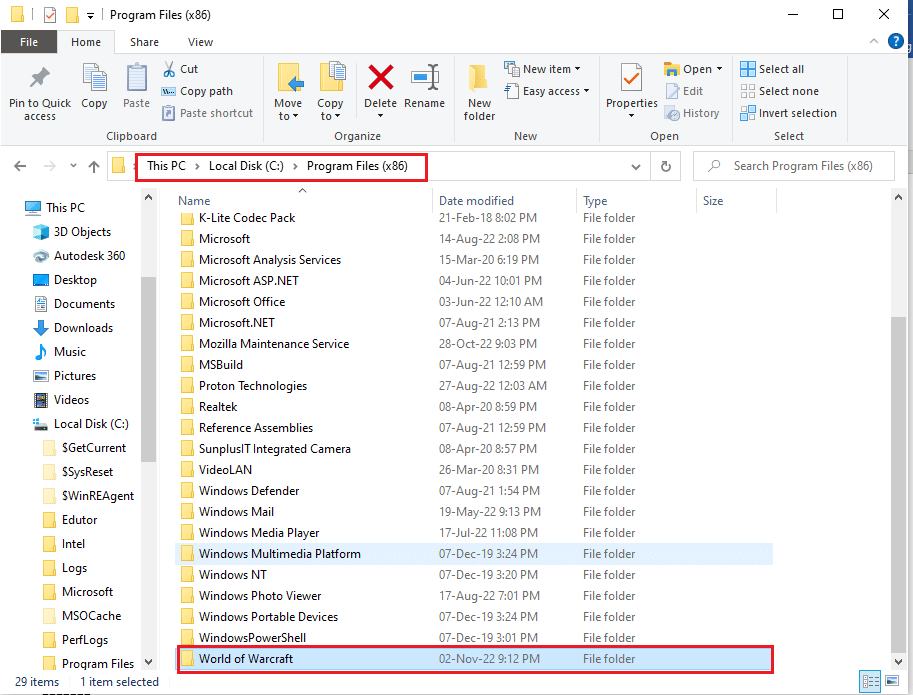Expand the Open button dropdown arrow
Screen dimensions: 913x695
[x=720, y=69]
